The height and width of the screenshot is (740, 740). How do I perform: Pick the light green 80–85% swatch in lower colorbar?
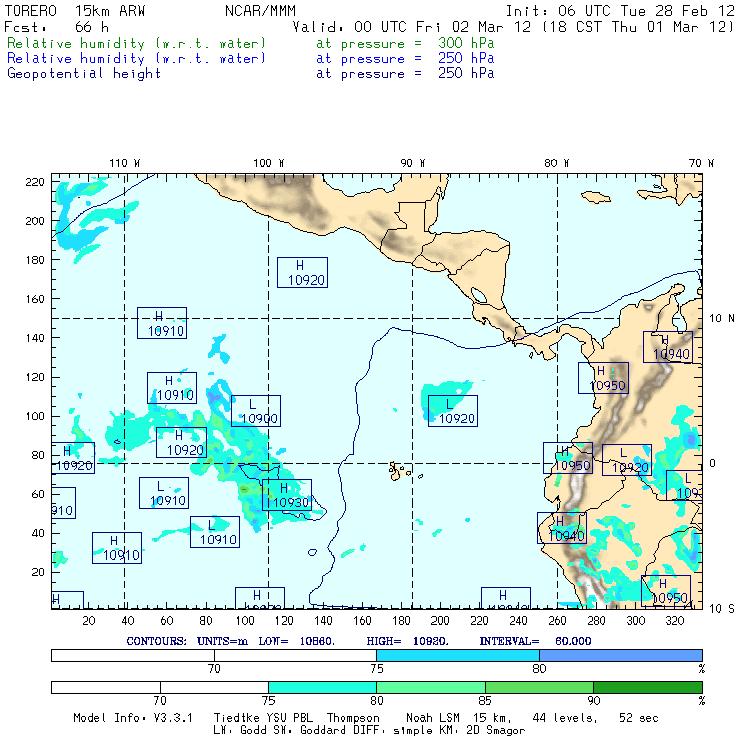pyautogui.click(x=431, y=687)
